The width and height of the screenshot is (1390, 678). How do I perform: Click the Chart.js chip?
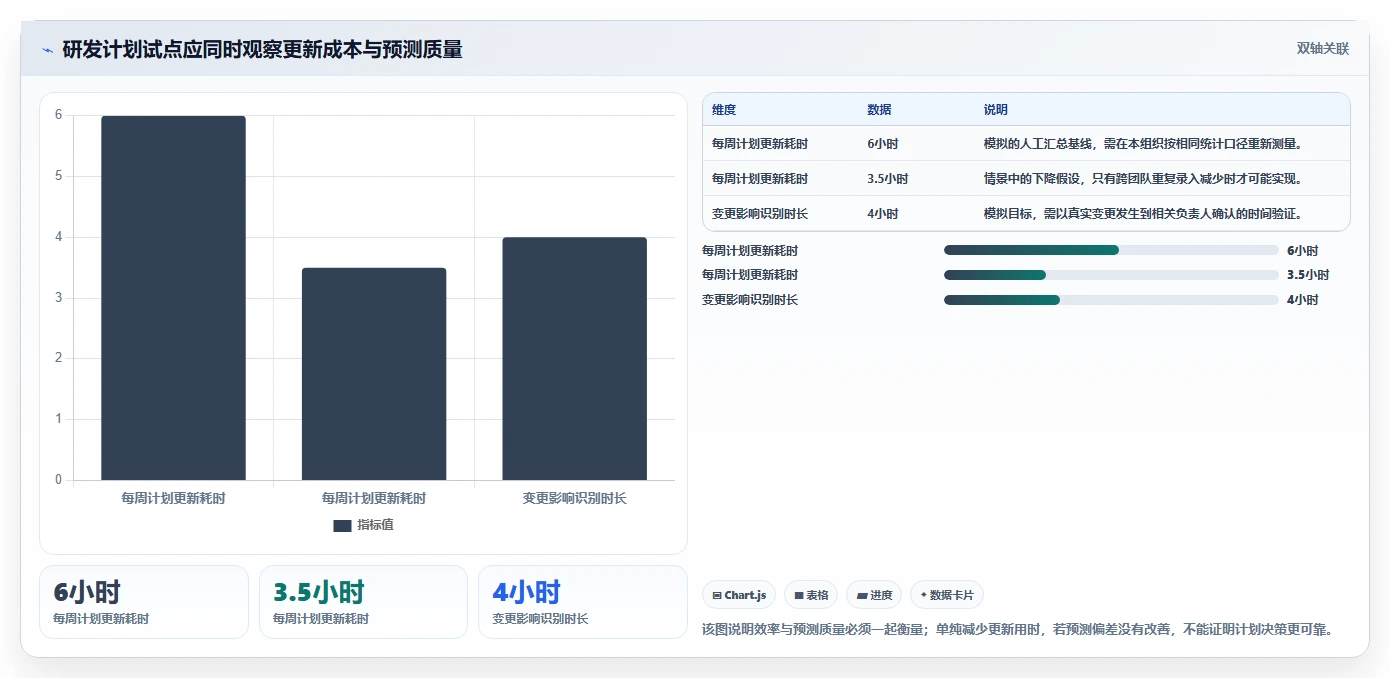coord(739,595)
